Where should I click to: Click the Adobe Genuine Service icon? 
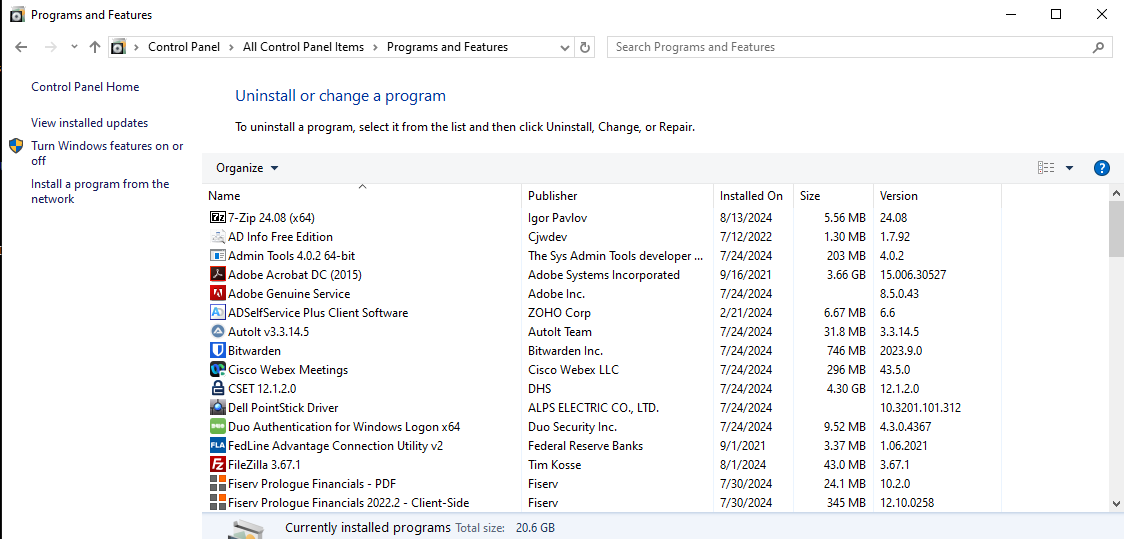[x=217, y=294]
